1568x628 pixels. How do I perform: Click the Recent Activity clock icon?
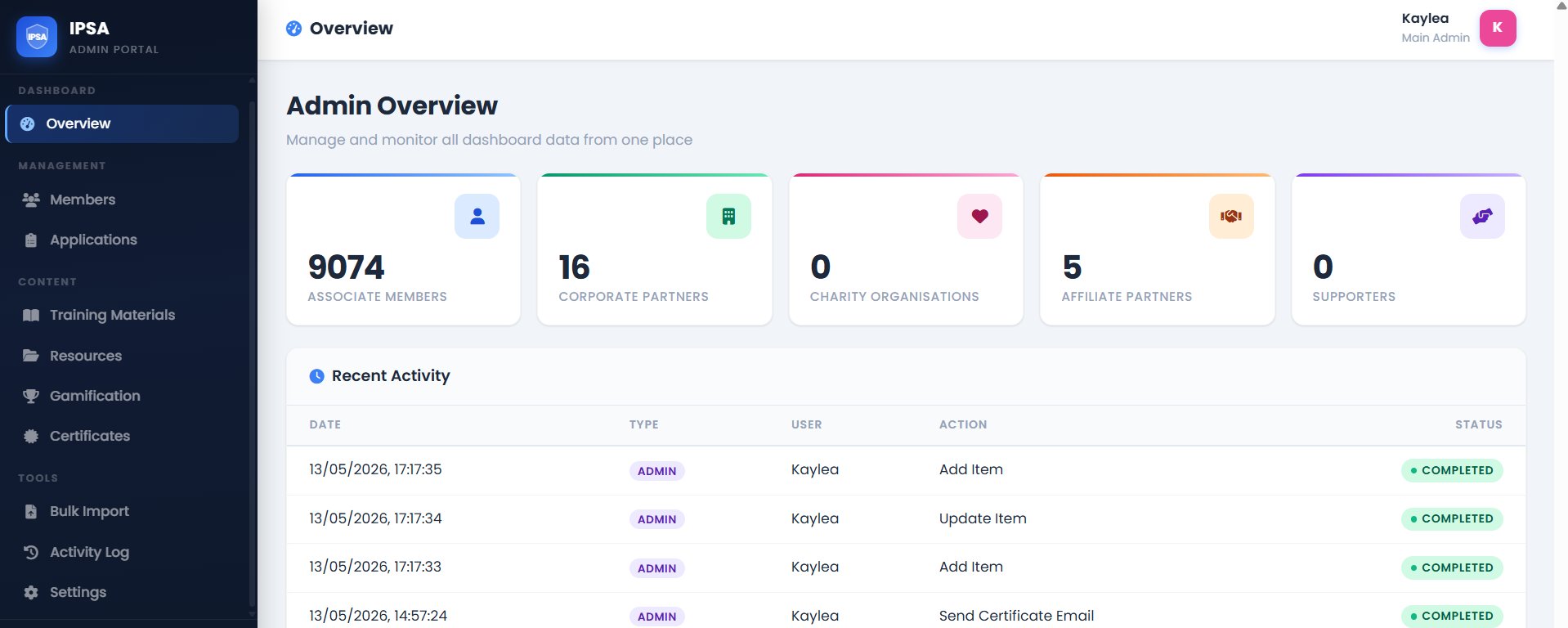317,376
